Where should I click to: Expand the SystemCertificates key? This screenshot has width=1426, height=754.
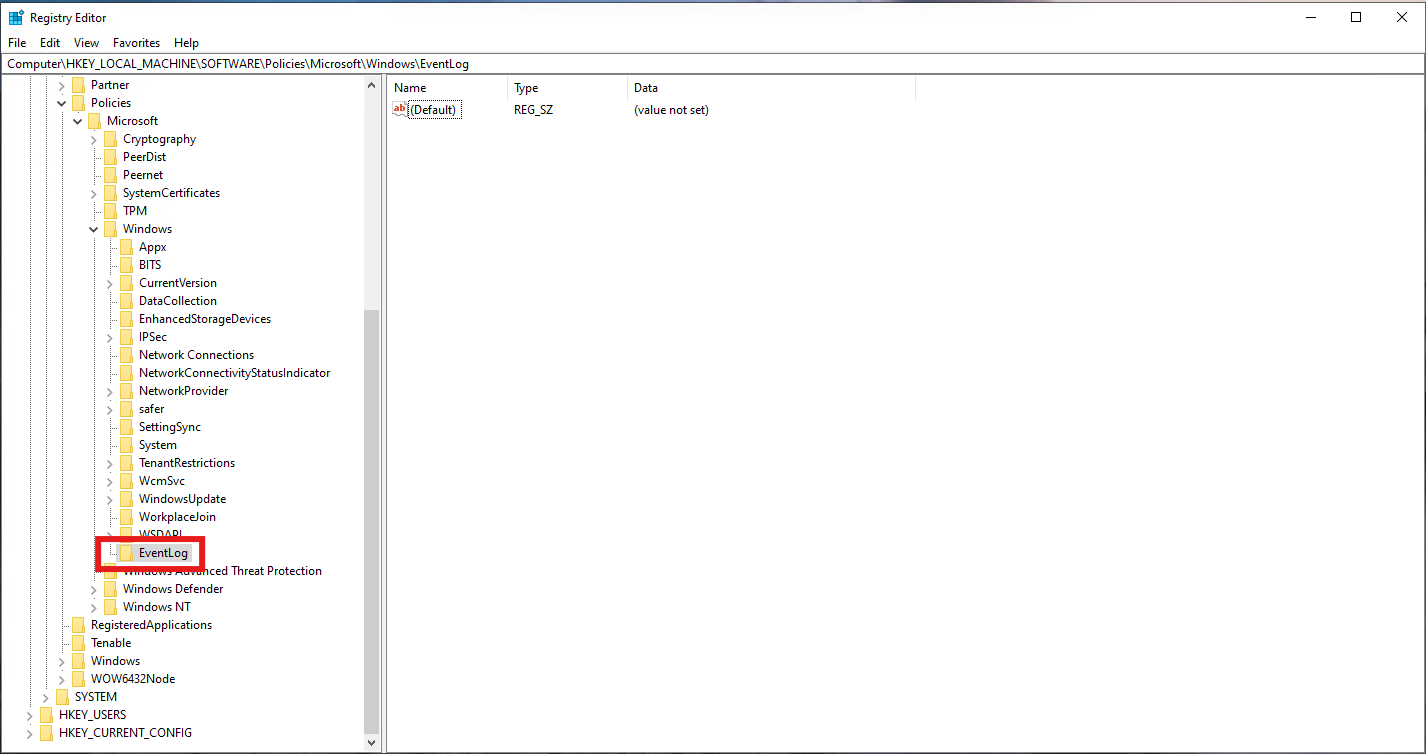[94, 193]
